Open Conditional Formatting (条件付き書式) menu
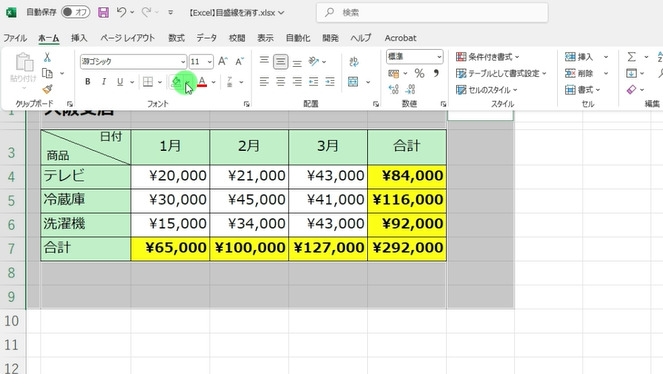 pos(488,57)
